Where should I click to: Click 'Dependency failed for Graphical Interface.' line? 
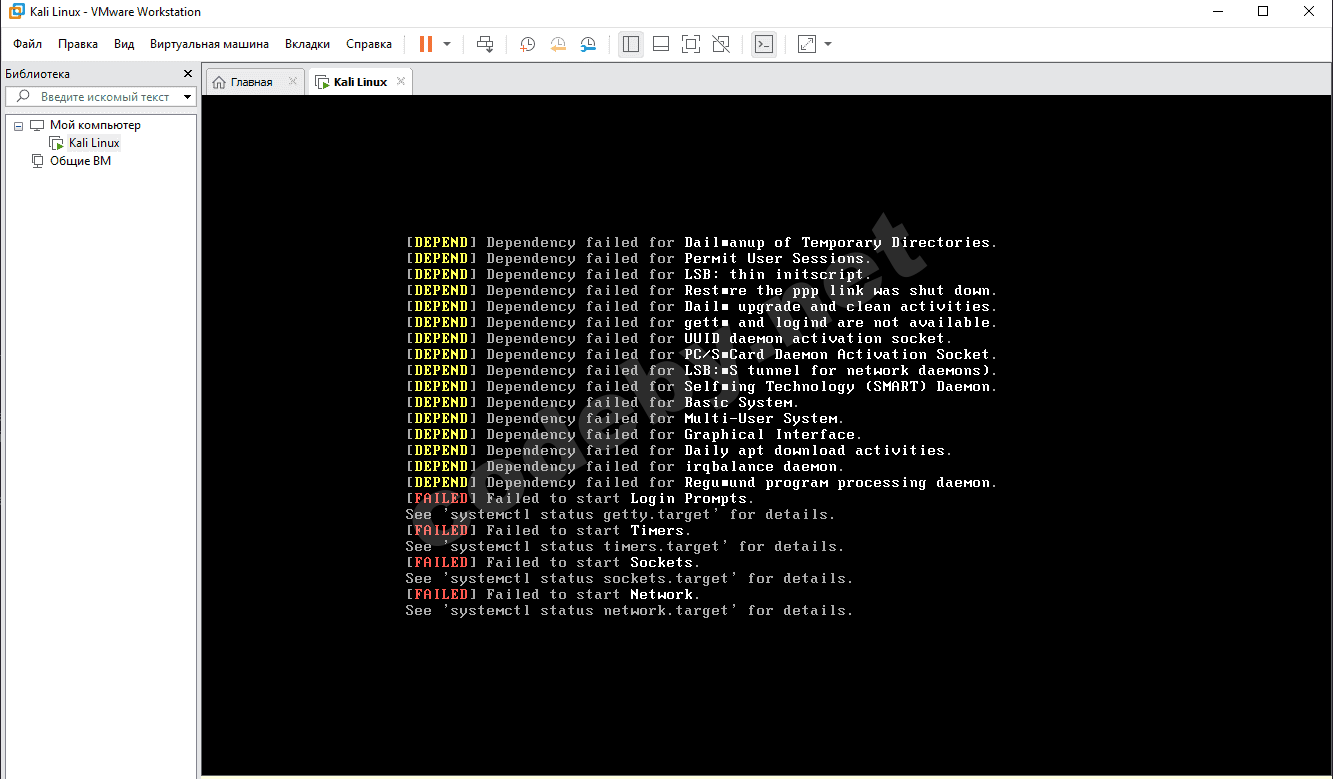634,434
